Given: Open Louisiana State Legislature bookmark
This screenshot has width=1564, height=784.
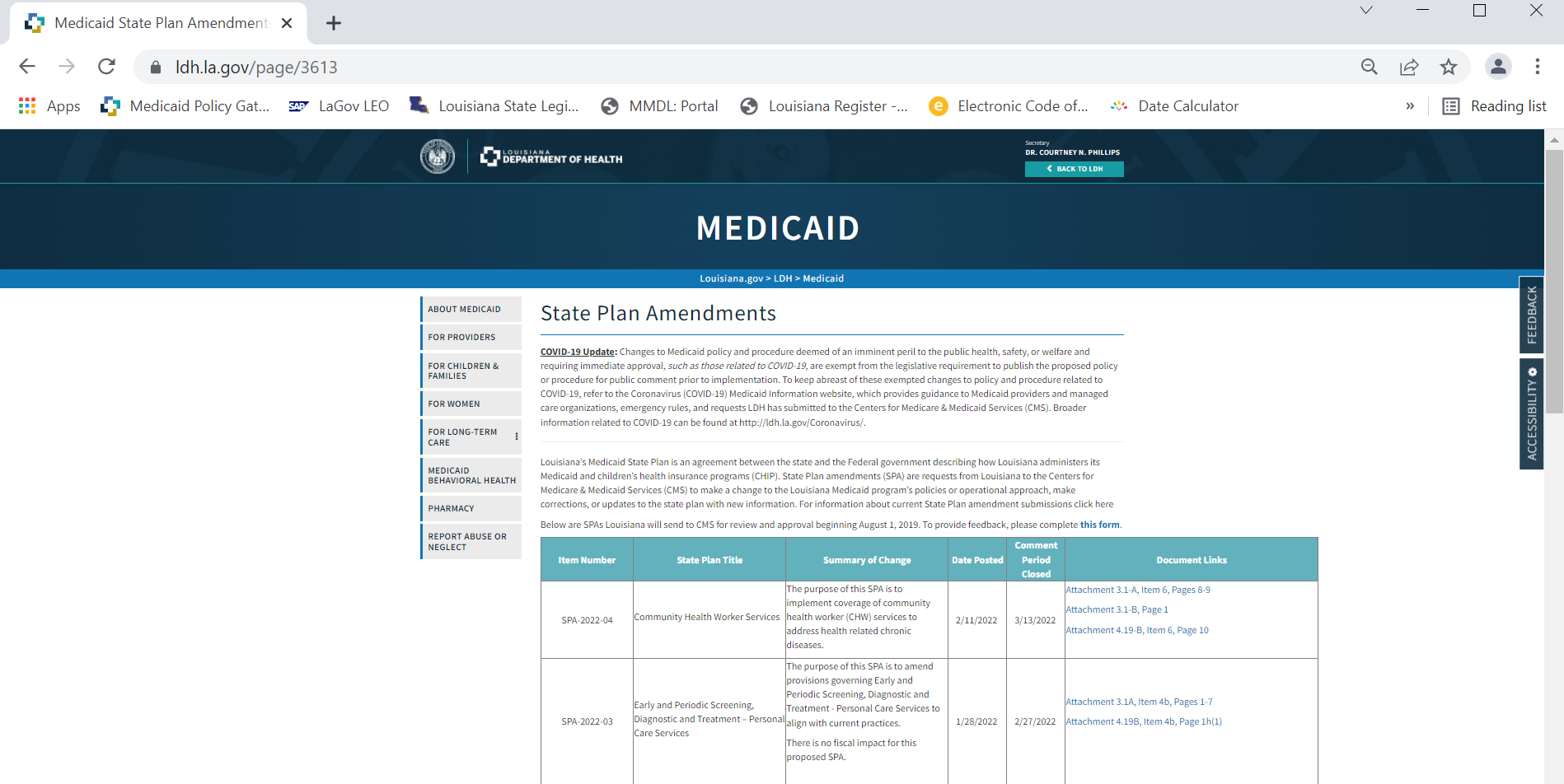Looking at the screenshot, I should [x=494, y=106].
